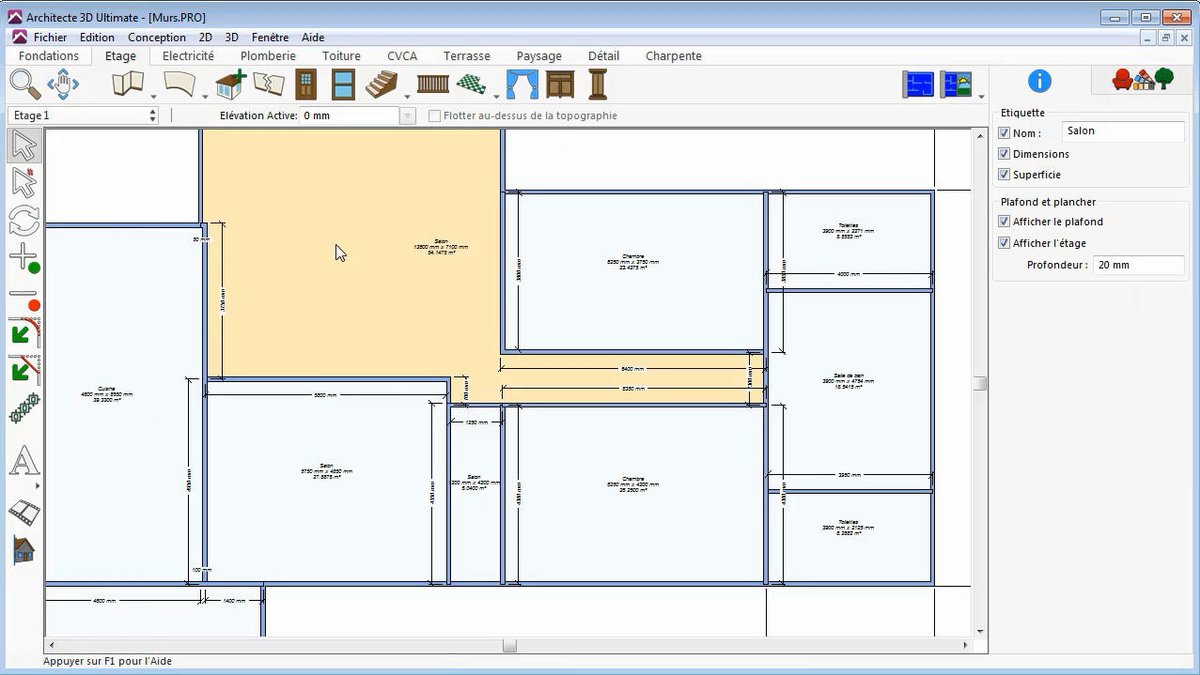The height and width of the screenshot is (675, 1200).
Task: Disable Afficher le plafond
Action: [1005, 222]
